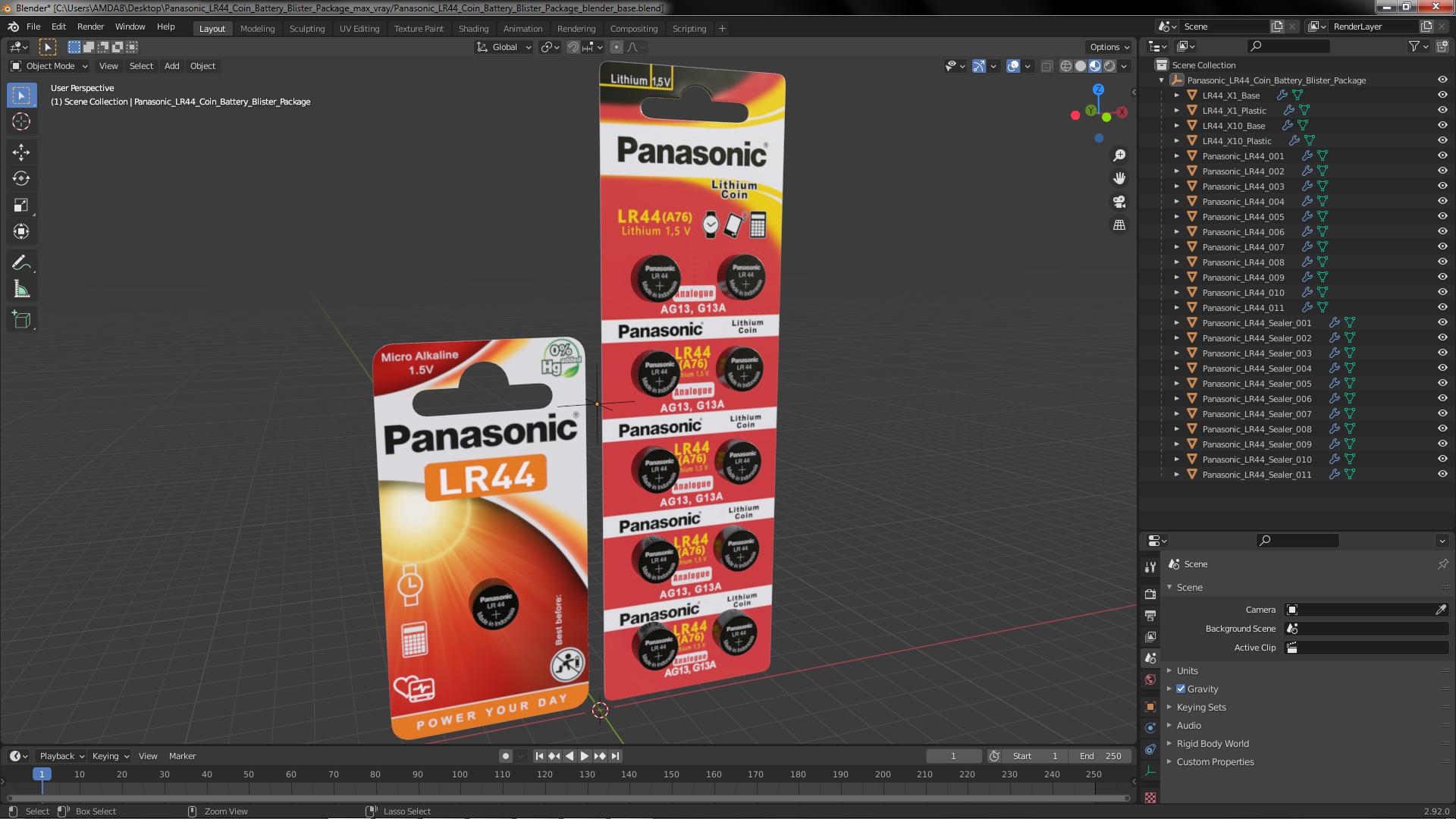Open the Render properties tab
This screenshot has height=819, width=1456.
point(1150,594)
